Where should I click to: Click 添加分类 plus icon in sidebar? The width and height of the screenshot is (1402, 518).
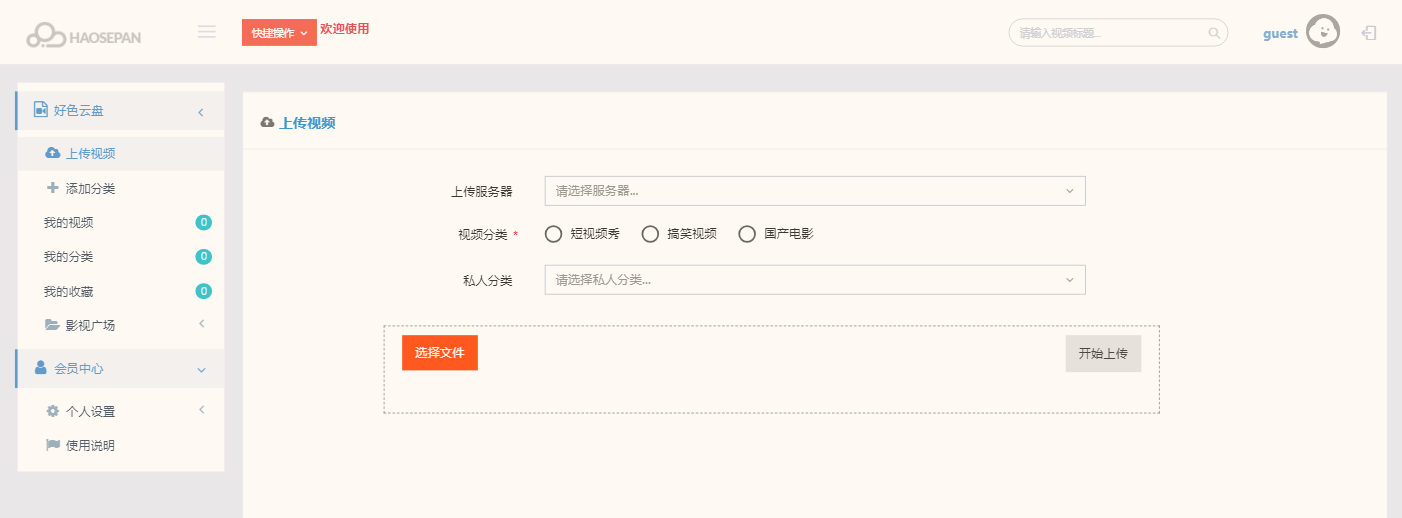pos(53,188)
